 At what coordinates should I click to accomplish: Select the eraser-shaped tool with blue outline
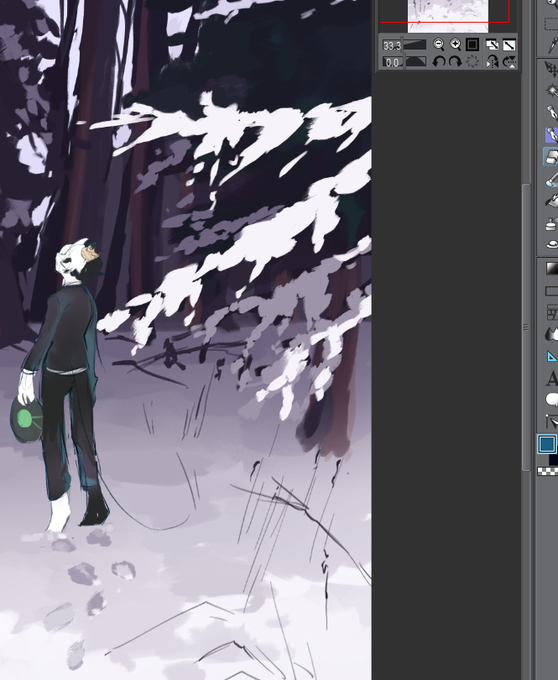(551, 157)
